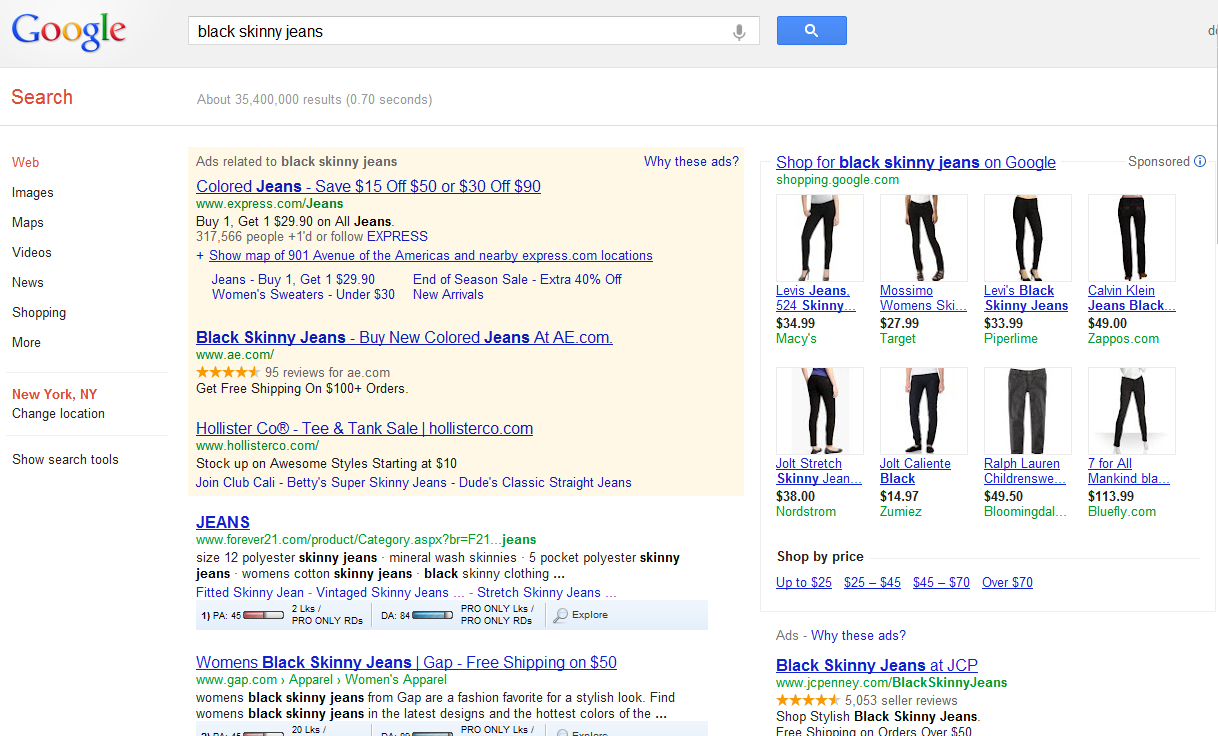This screenshot has width=1218, height=736.
Task: Open Ralph Lauren Childrenswear product image
Action: pyautogui.click(x=1028, y=411)
